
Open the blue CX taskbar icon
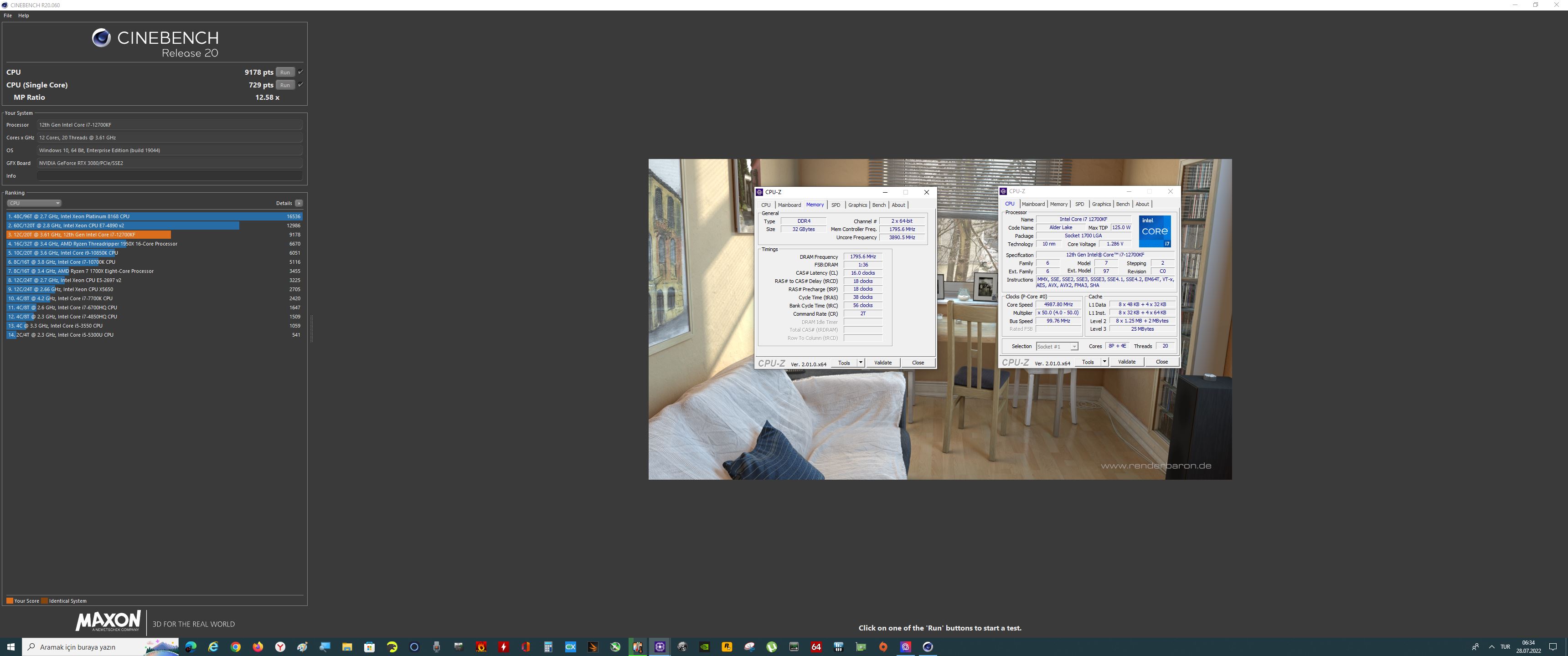(x=570, y=647)
